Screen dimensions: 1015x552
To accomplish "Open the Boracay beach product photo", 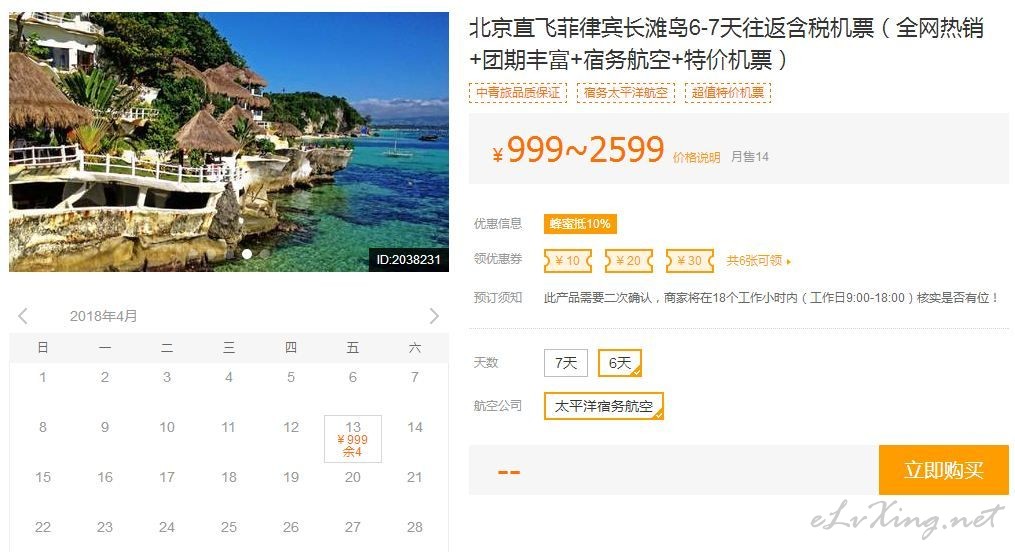I will [x=229, y=142].
